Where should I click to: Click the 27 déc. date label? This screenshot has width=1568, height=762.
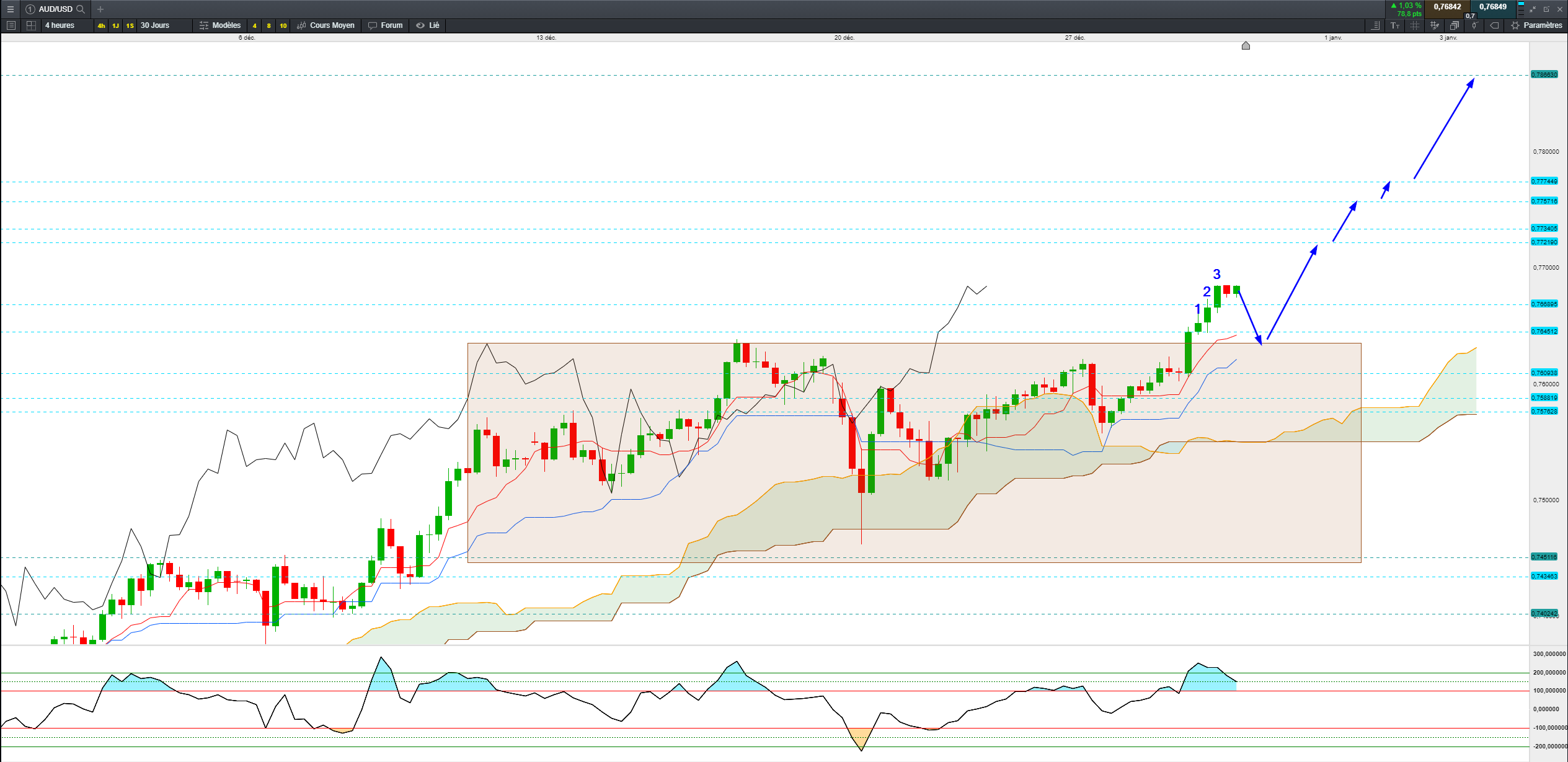pyautogui.click(x=1075, y=38)
